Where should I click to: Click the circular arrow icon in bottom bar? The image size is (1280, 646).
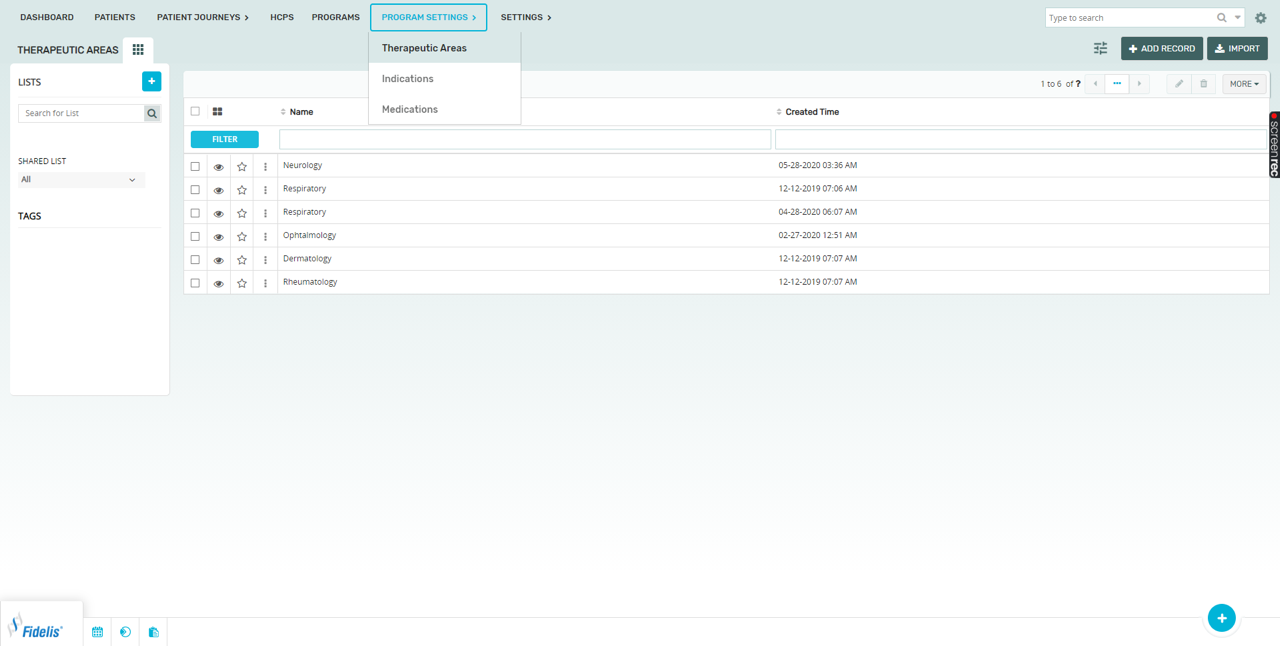[125, 632]
